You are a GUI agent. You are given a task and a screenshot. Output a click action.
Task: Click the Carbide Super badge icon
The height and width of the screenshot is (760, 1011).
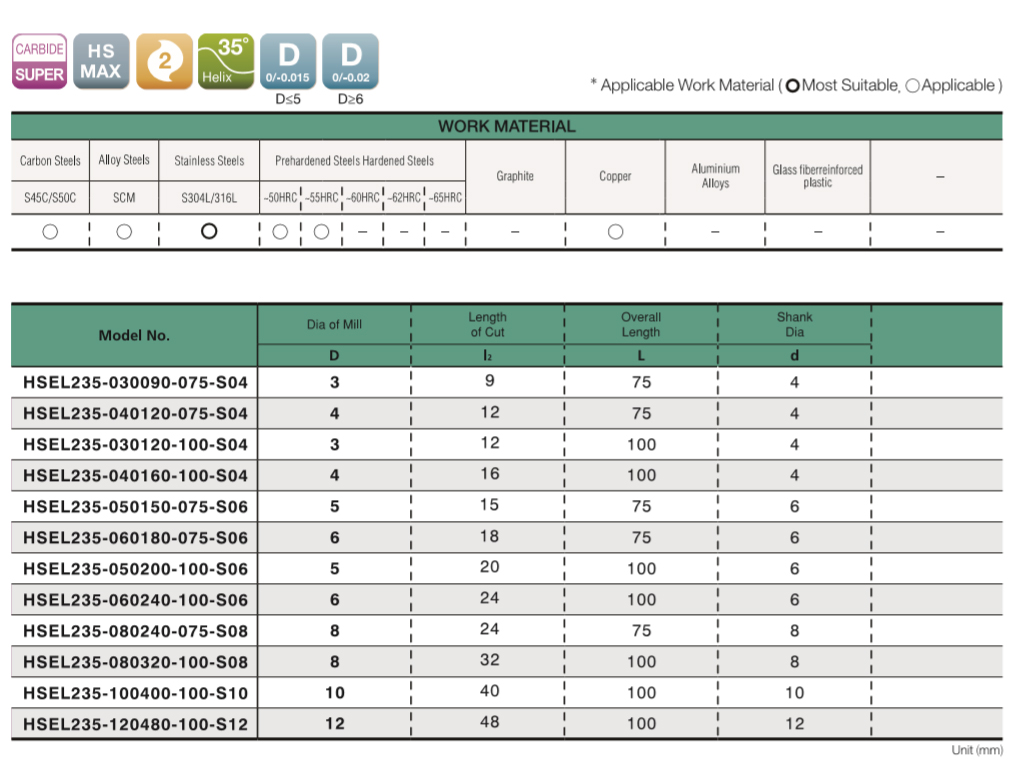pyautogui.click(x=40, y=61)
